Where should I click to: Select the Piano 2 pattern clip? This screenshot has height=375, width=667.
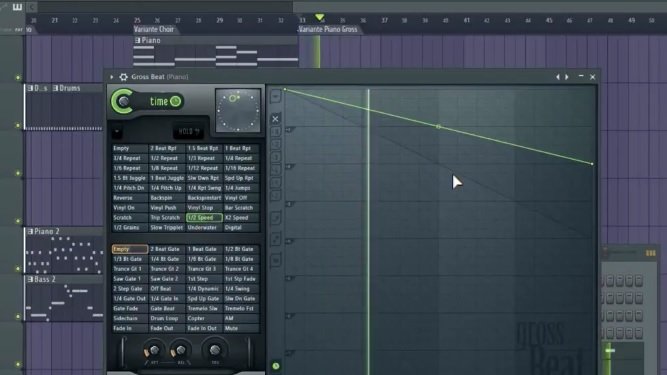pyautogui.click(x=64, y=250)
